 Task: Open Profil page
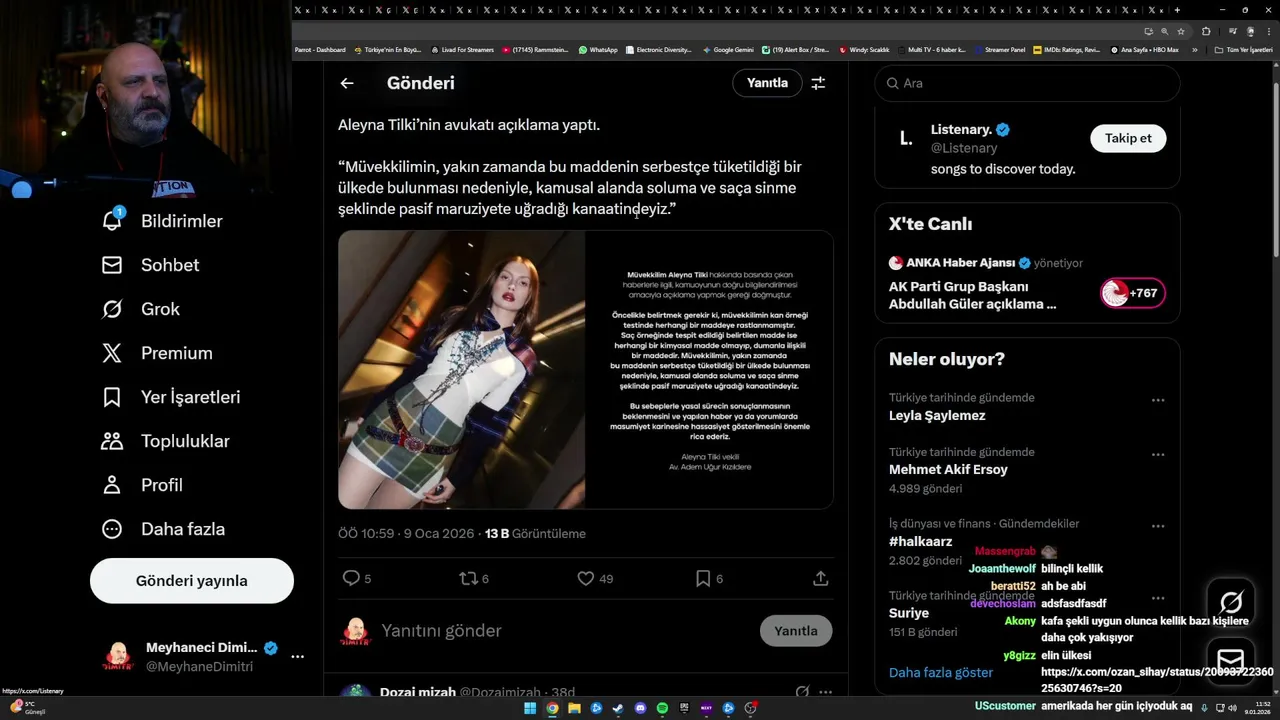142,485
